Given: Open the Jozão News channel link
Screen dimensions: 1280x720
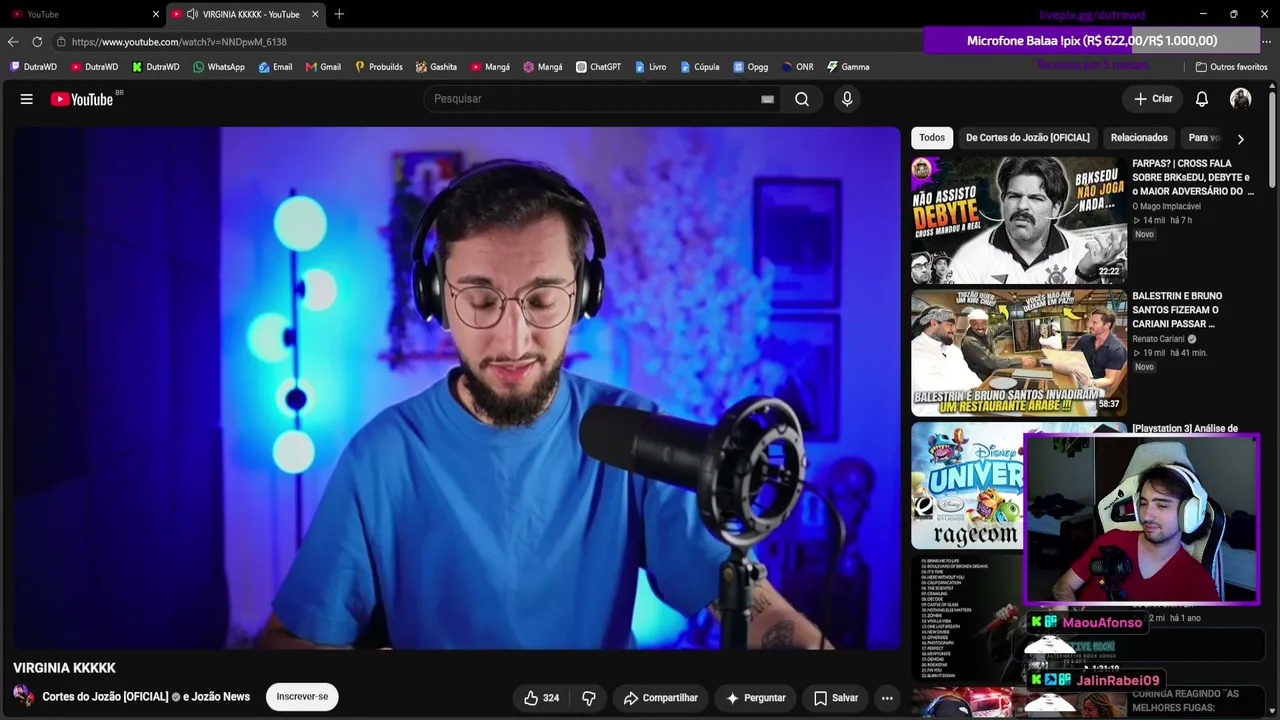Looking at the screenshot, I should [221, 697].
